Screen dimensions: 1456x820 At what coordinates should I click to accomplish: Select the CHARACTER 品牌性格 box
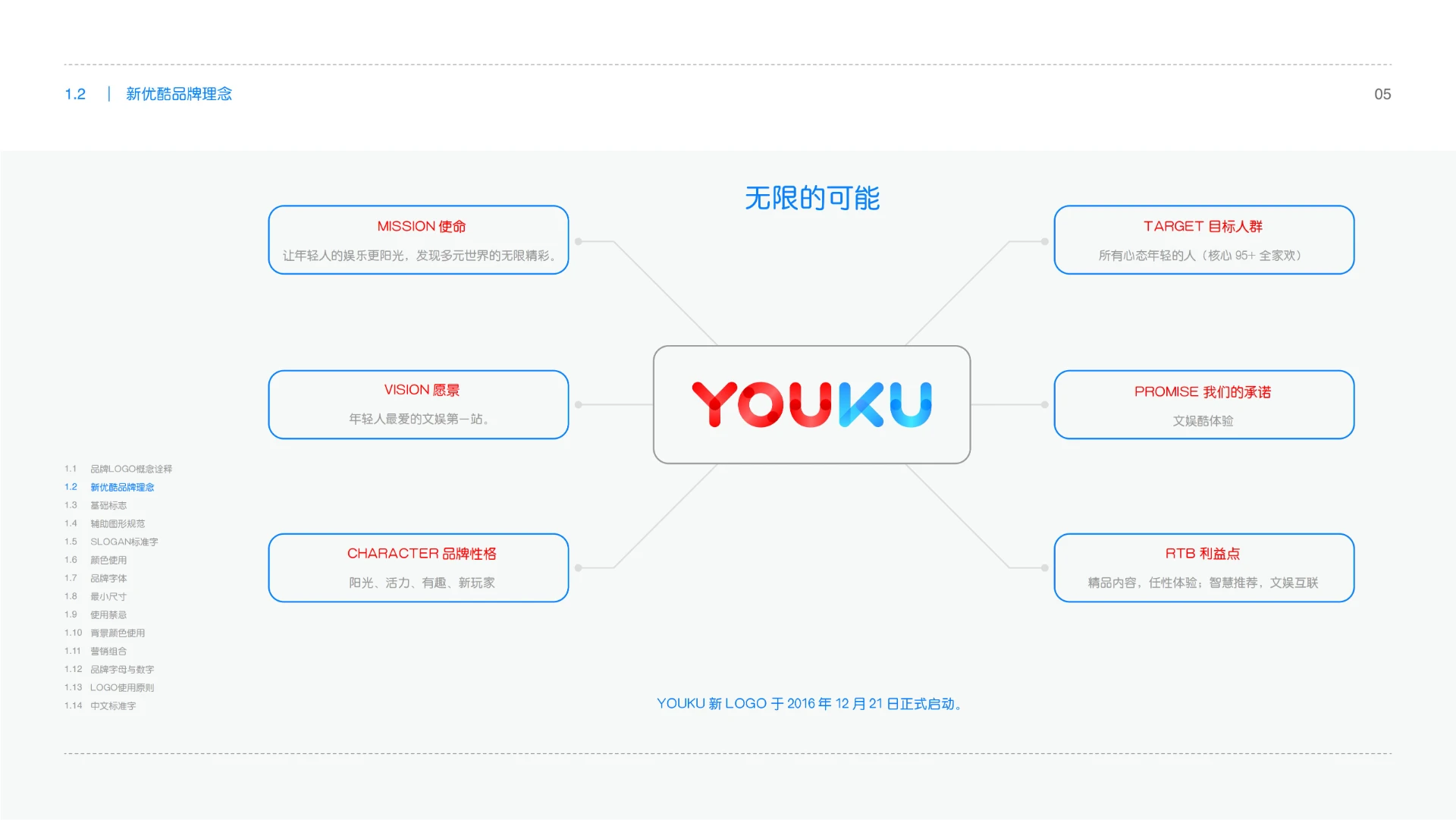pos(418,567)
